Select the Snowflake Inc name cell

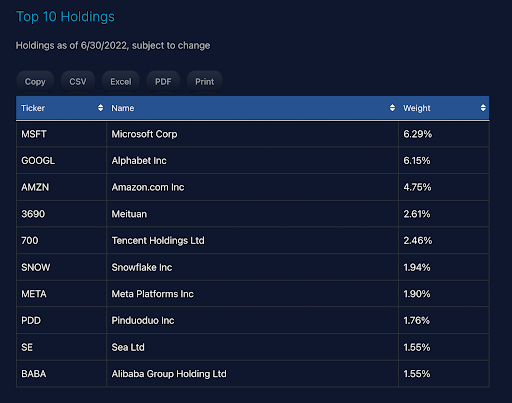(x=252, y=267)
